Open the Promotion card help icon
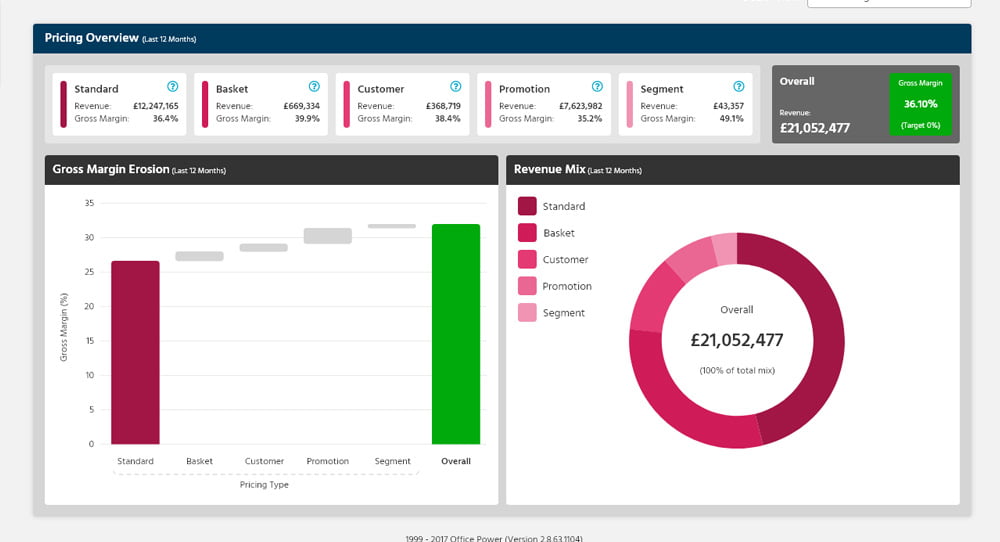Viewport: 1000px width, 542px height. pyautogui.click(x=597, y=87)
